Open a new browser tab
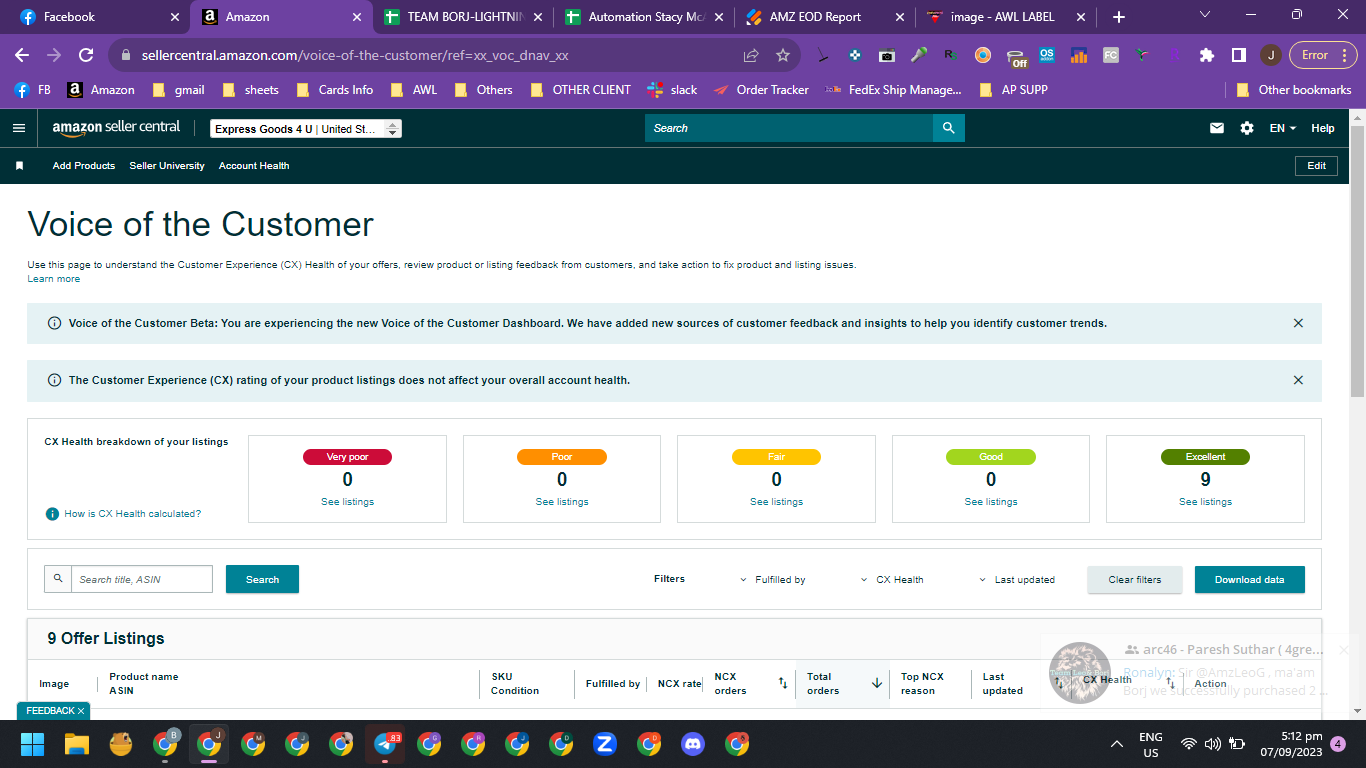 pos(1119,17)
